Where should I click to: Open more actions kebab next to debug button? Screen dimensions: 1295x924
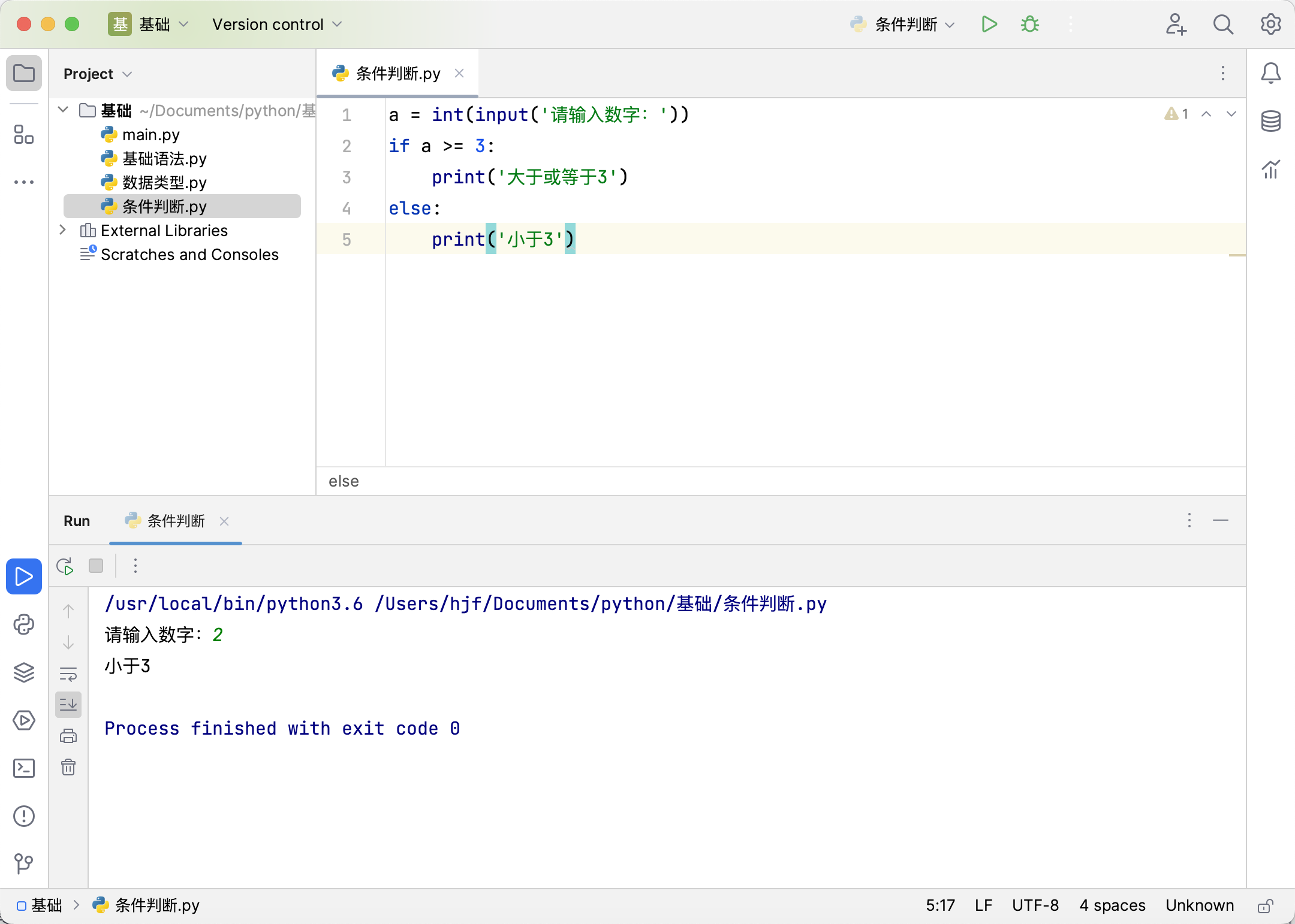coord(1071,25)
